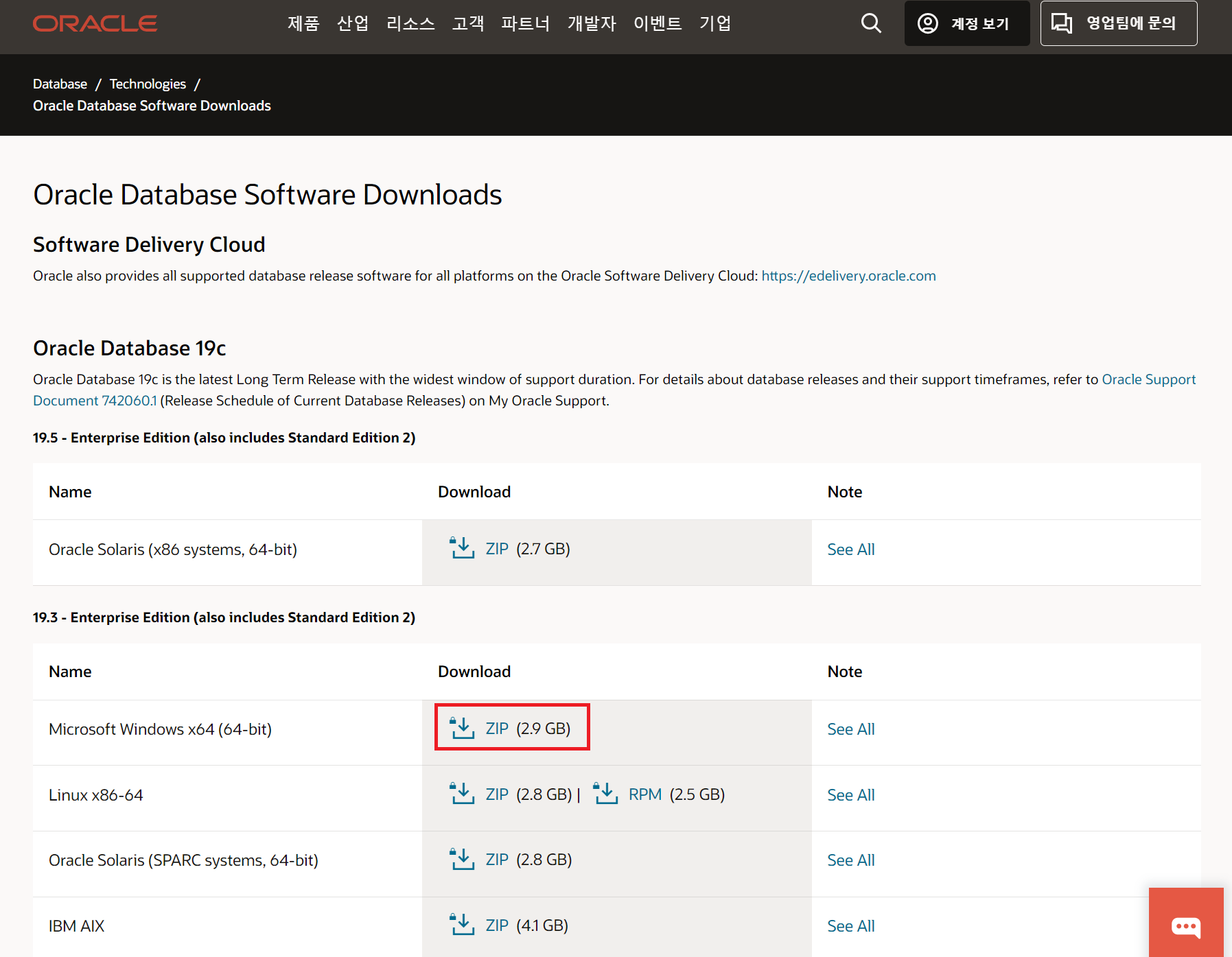This screenshot has height=957, width=1232.
Task: Click download icon for Solaris SPARC ZIP
Action: click(462, 859)
